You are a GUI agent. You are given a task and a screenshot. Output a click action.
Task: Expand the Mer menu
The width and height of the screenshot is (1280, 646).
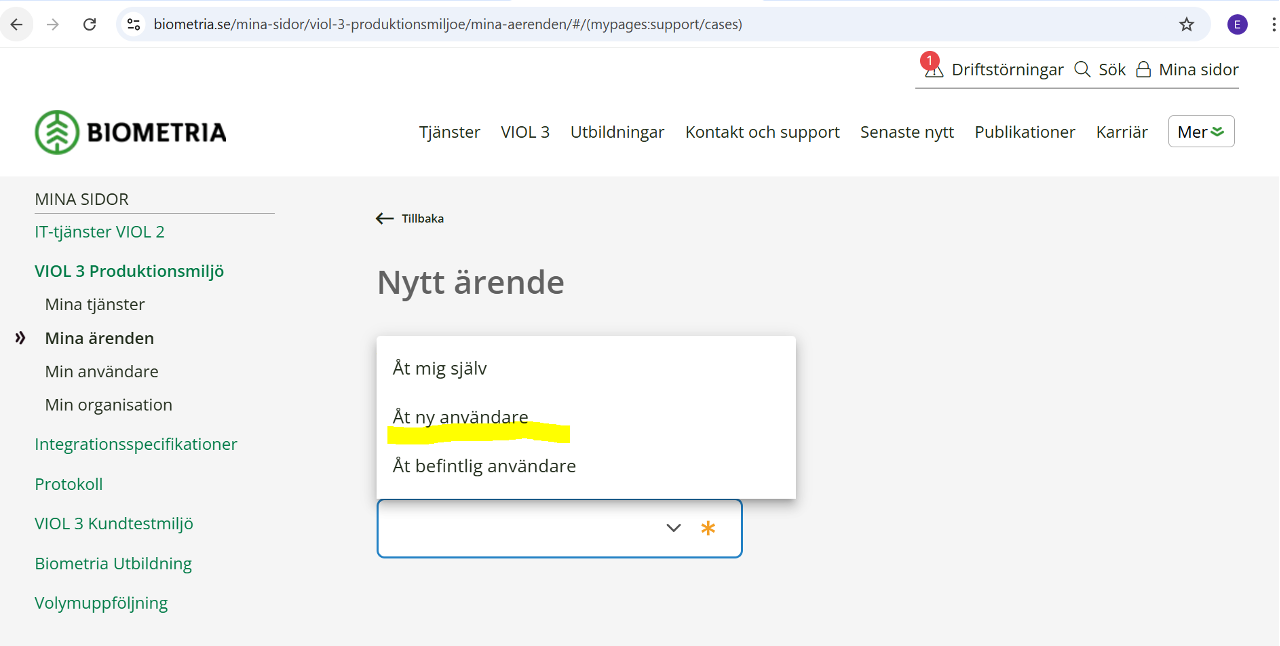tap(1200, 132)
